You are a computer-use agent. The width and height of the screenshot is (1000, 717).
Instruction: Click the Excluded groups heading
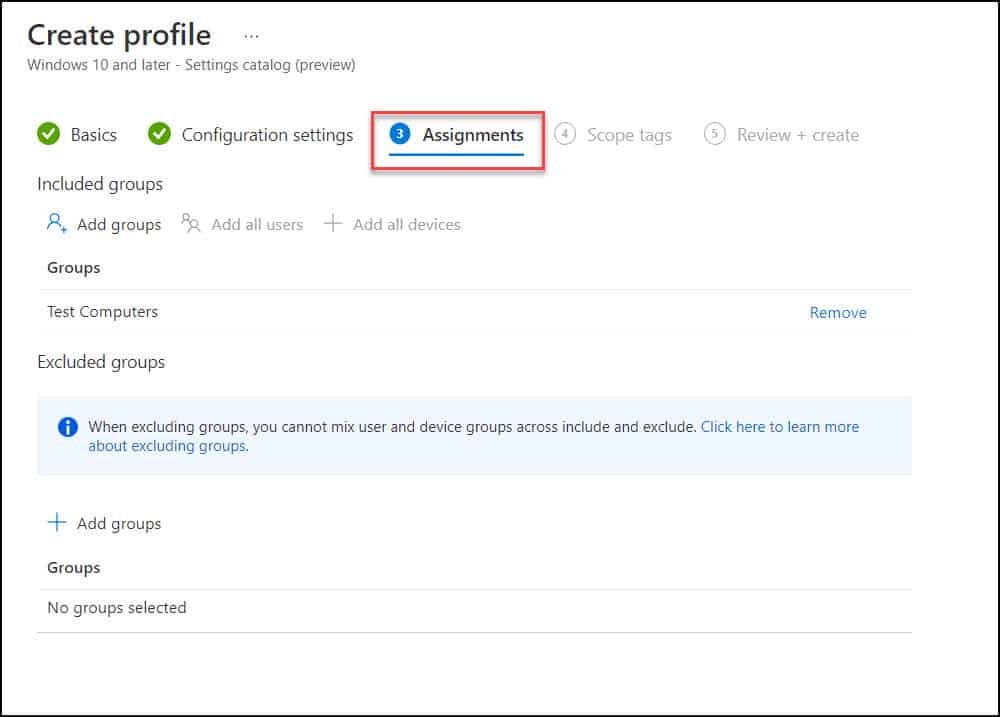(x=101, y=362)
